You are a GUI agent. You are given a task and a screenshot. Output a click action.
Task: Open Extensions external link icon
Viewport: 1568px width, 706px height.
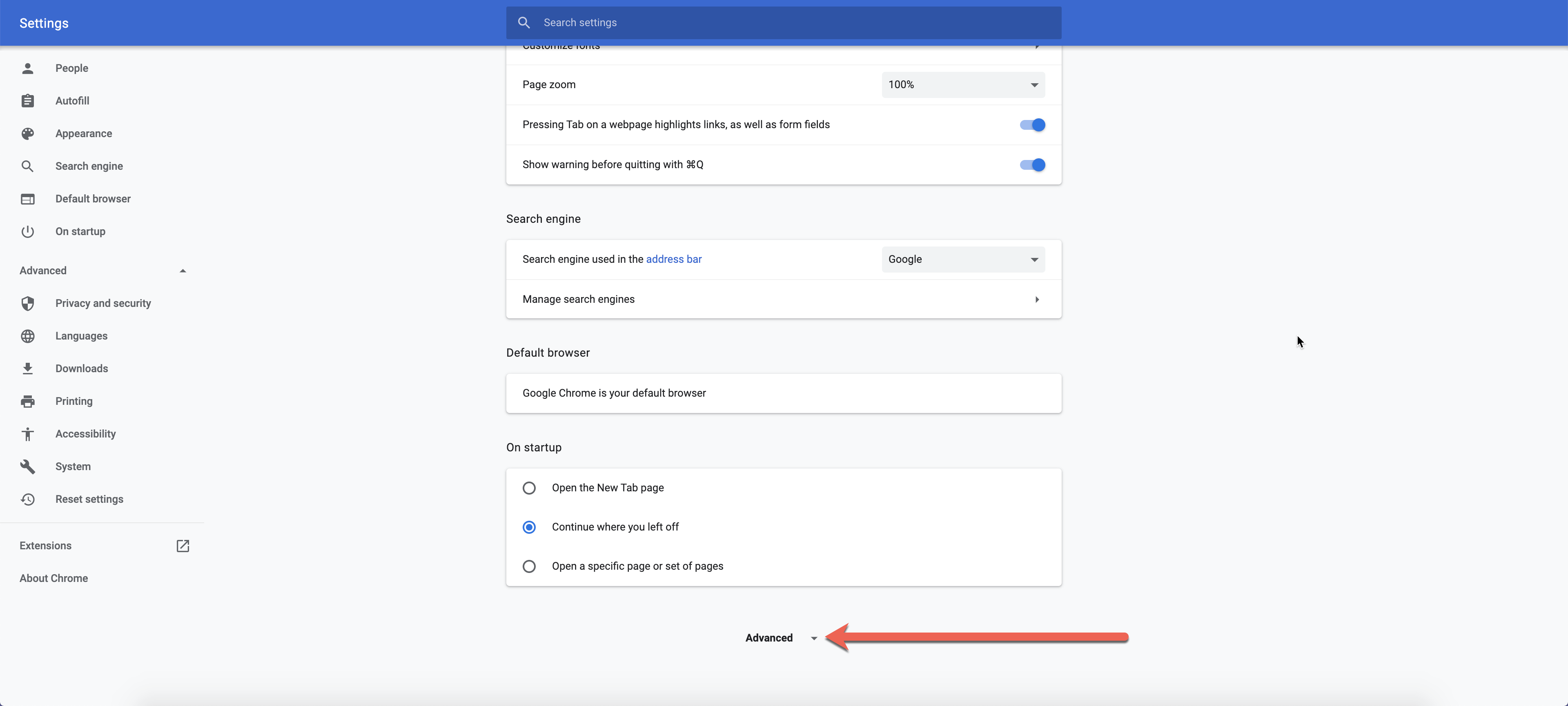183,546
